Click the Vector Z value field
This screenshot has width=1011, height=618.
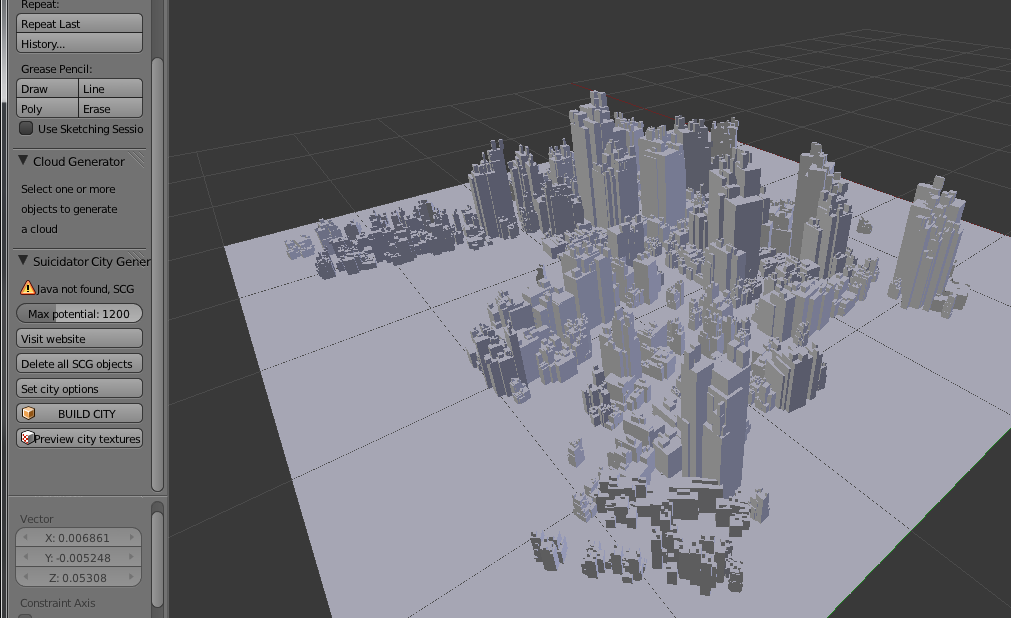click(x=78, y=577)
